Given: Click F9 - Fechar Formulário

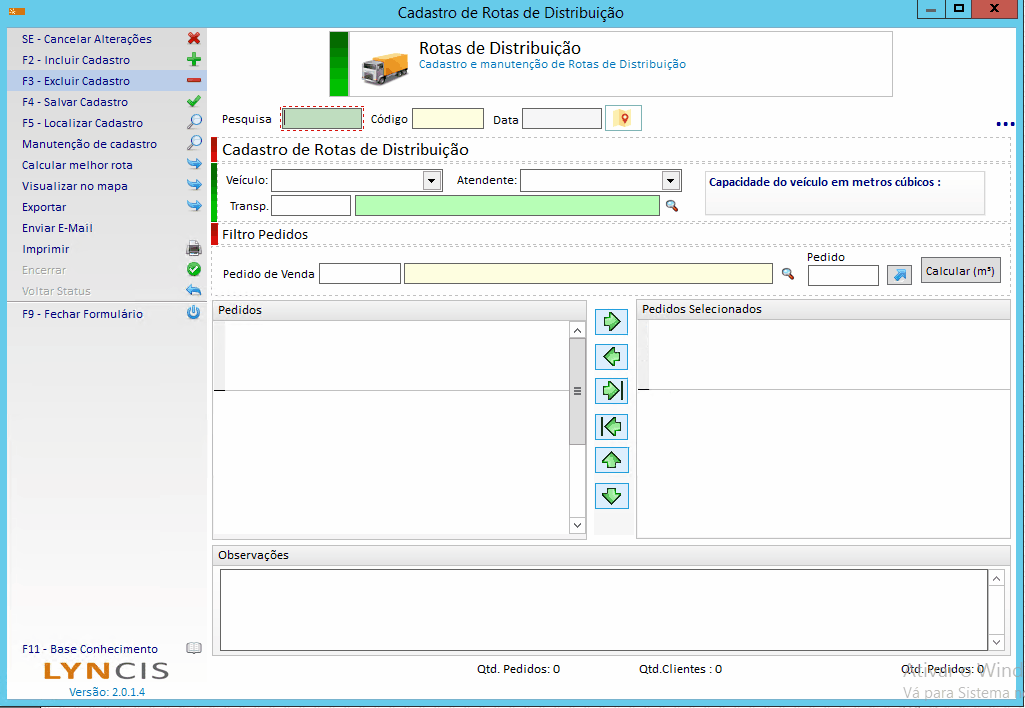Looking at the screenshot, I should (x=82, y=314).
